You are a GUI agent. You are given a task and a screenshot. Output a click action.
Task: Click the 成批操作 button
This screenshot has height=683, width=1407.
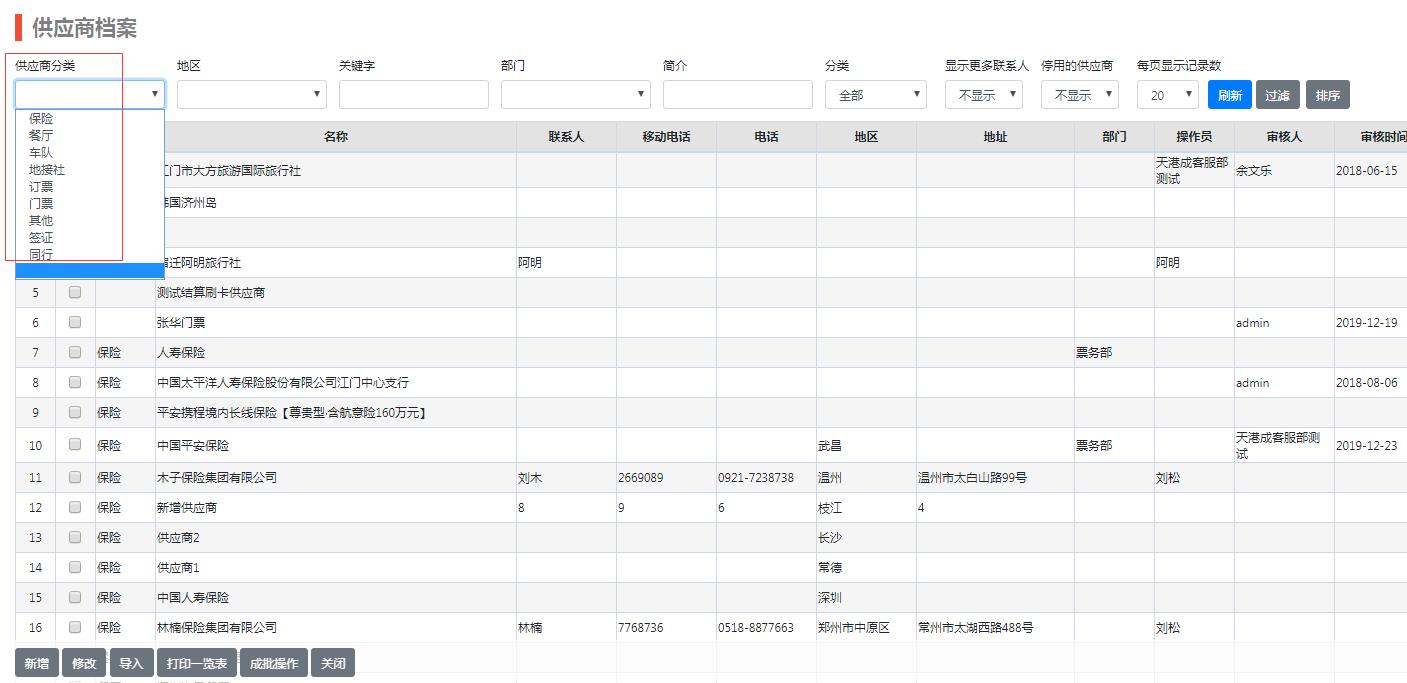click(274, 663)
